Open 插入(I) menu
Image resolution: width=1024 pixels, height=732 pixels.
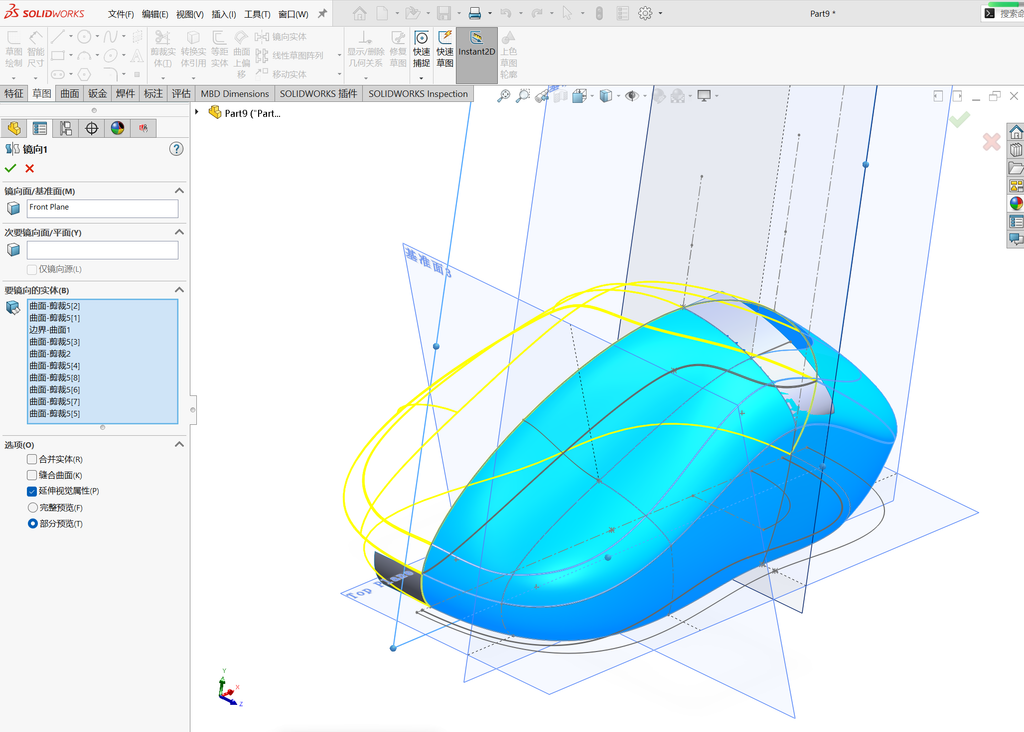tap(223, 14)
